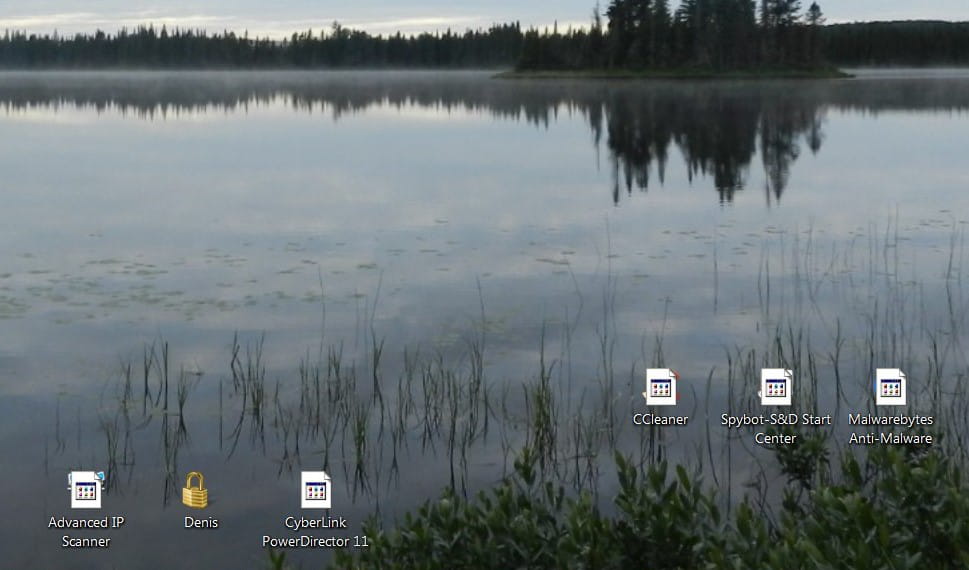
Task: Select the Advanced IP Scanner icon
Action: 86,490
